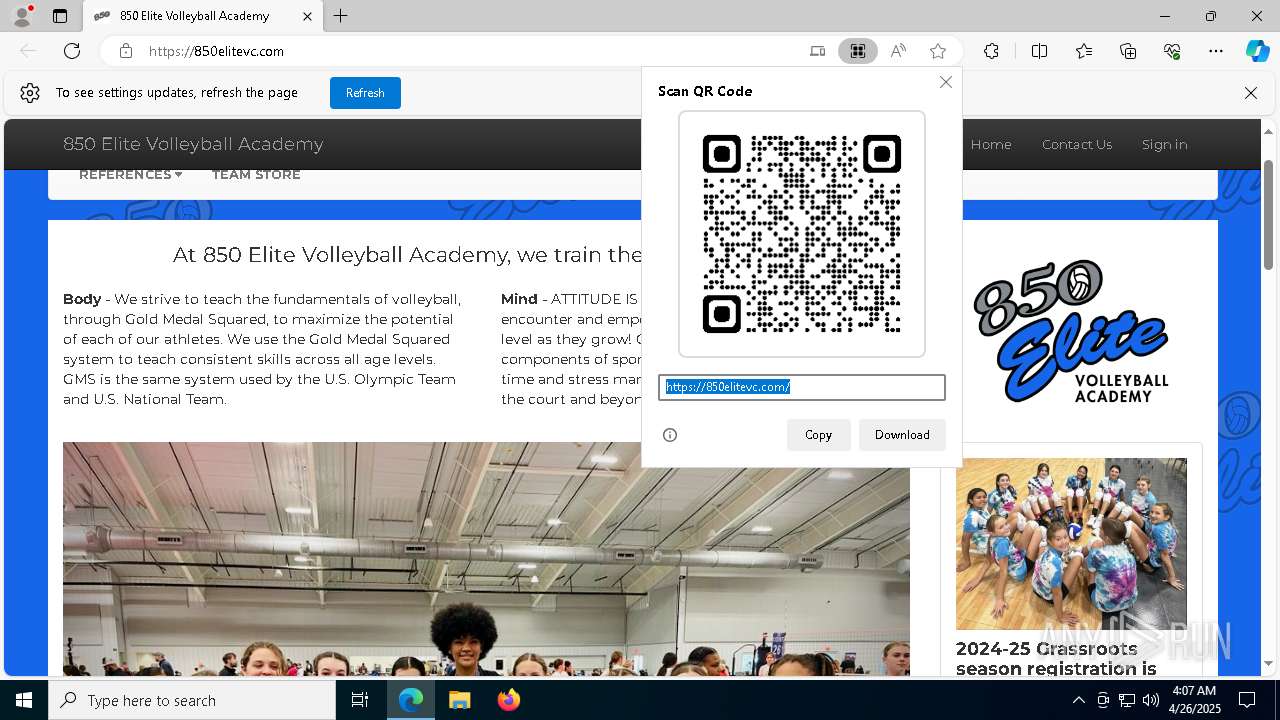Open the notification center icon
This screenshot has height=720, width=1280.
pos(1247,700)
